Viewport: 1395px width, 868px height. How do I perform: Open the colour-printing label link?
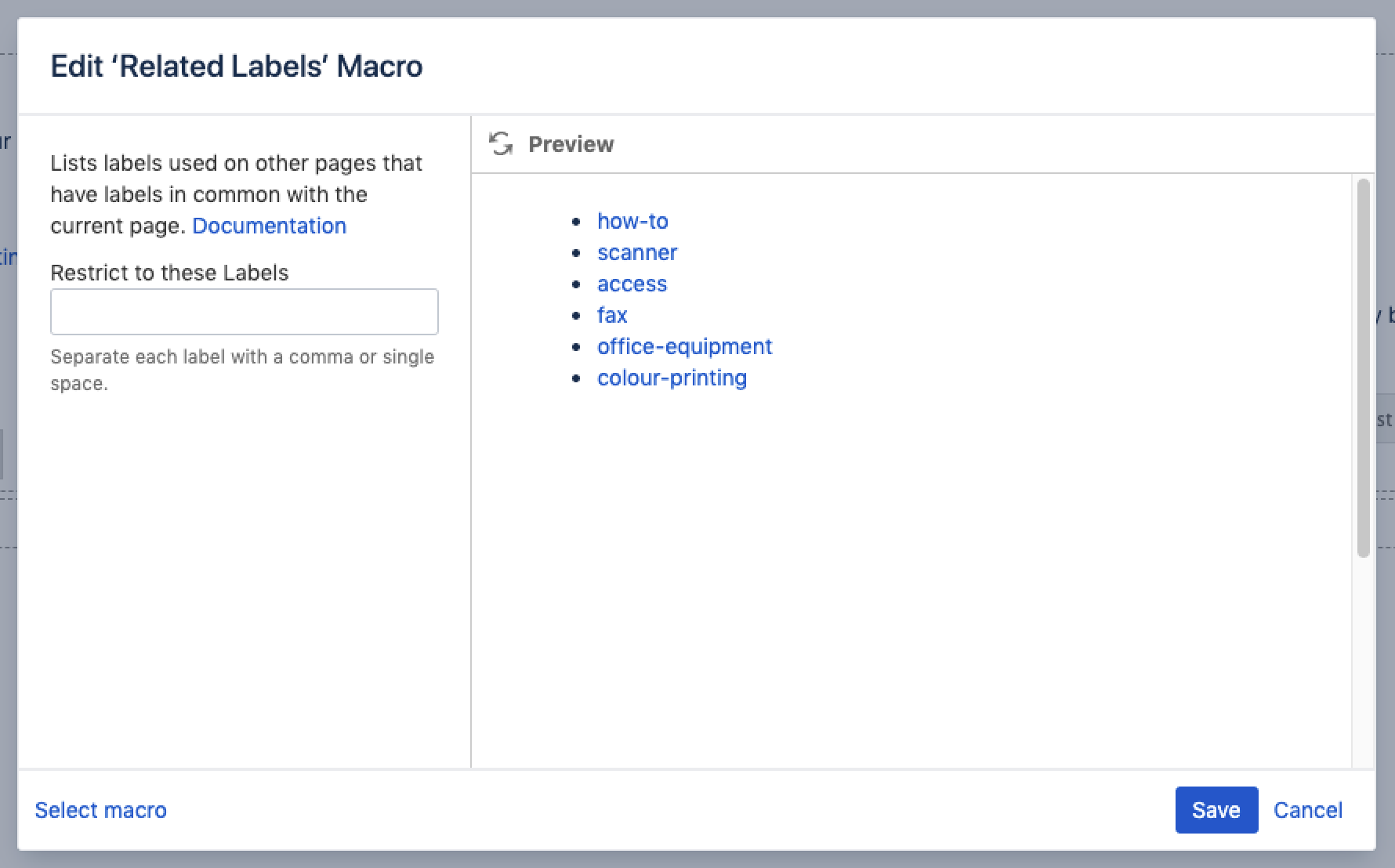(x=672, y=378)
